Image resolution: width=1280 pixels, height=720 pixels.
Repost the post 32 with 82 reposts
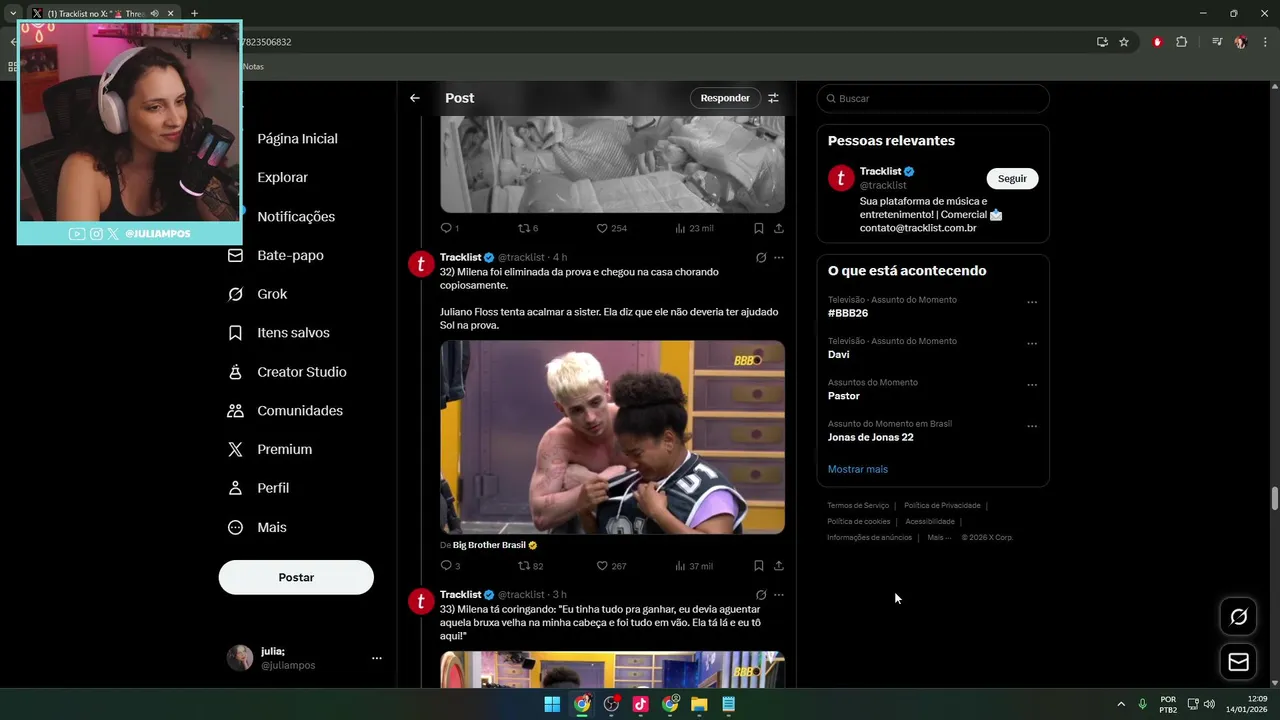point(530,566)
